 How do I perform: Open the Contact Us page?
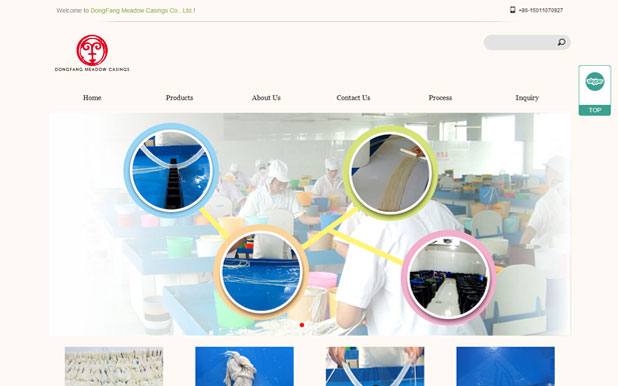(x=353, y=98)
